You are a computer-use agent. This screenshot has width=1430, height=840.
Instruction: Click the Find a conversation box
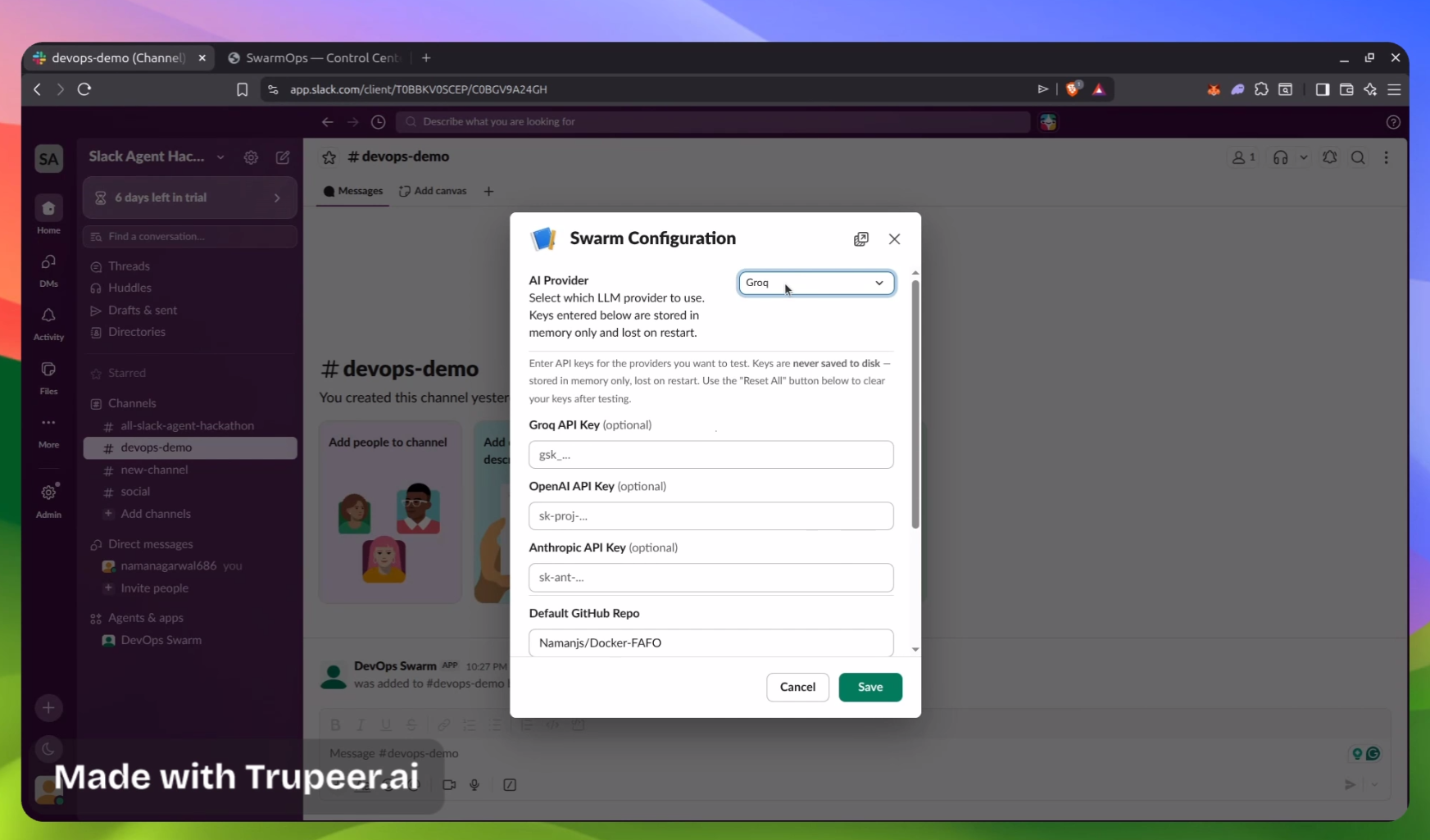coord(190,237)
